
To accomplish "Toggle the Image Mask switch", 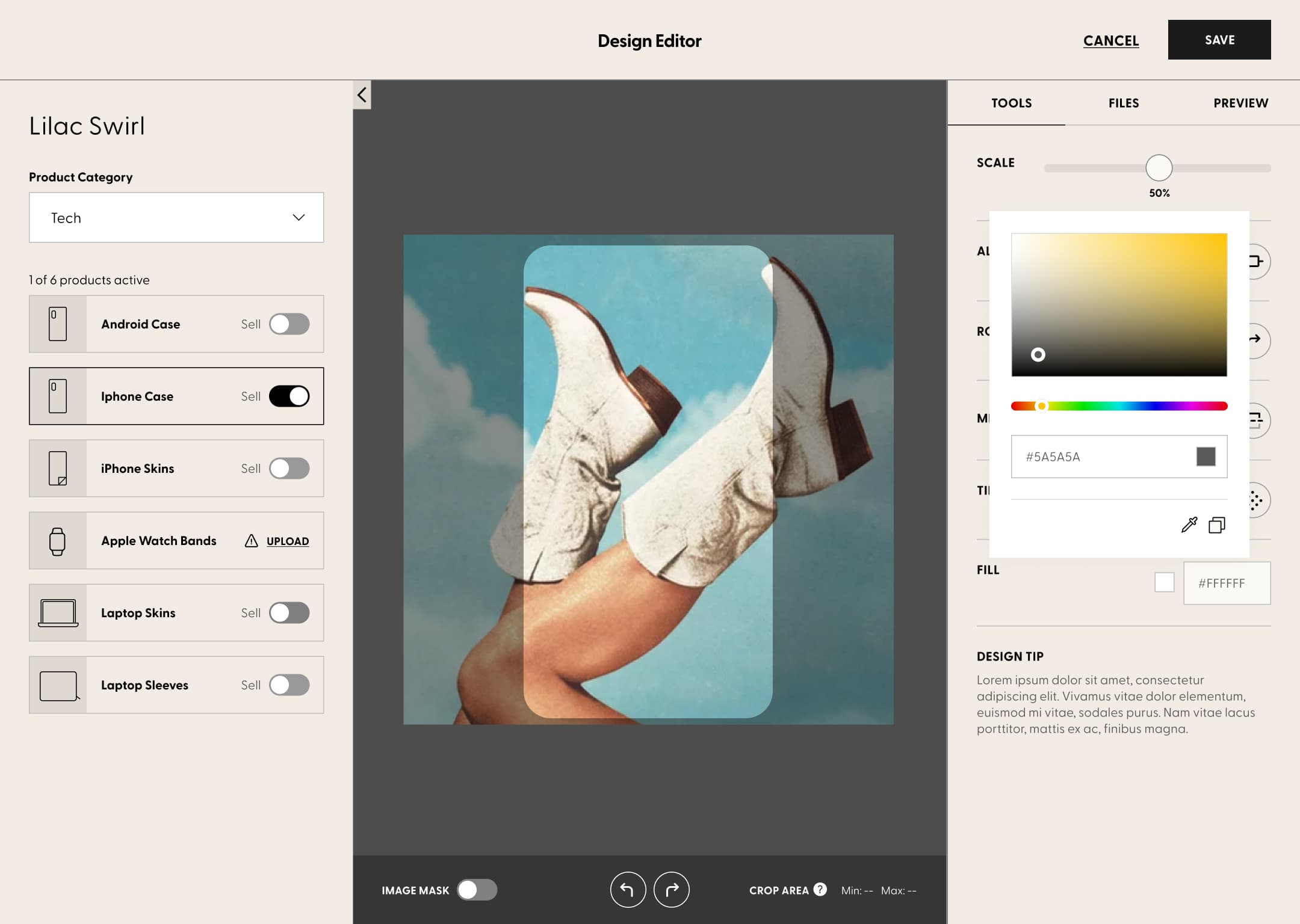I will coord(477,890).
